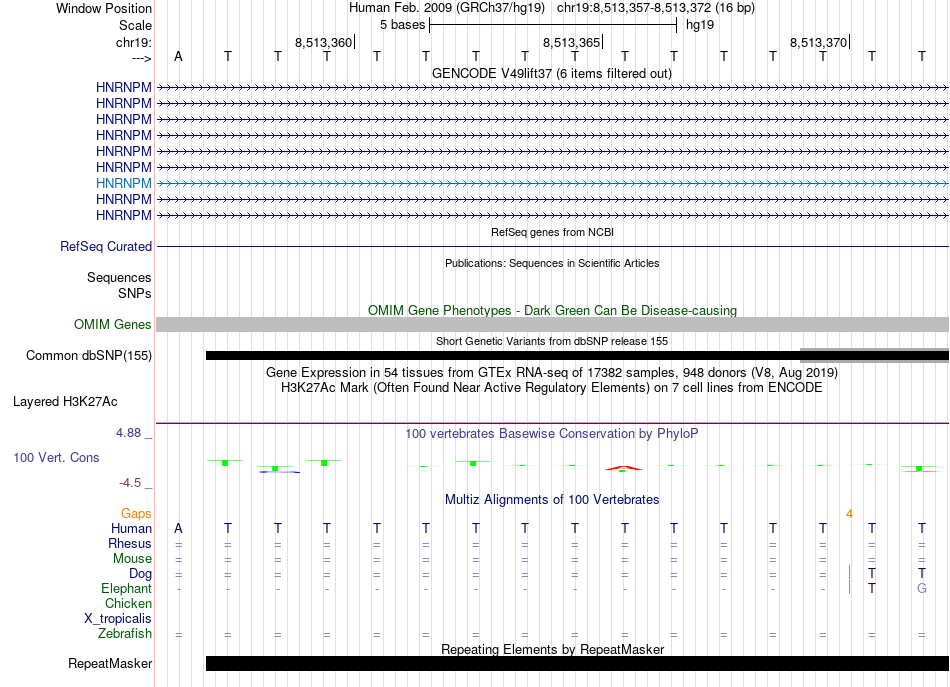Open the GENCODE V49lift37 track title
950x687 pixels.
551,73
